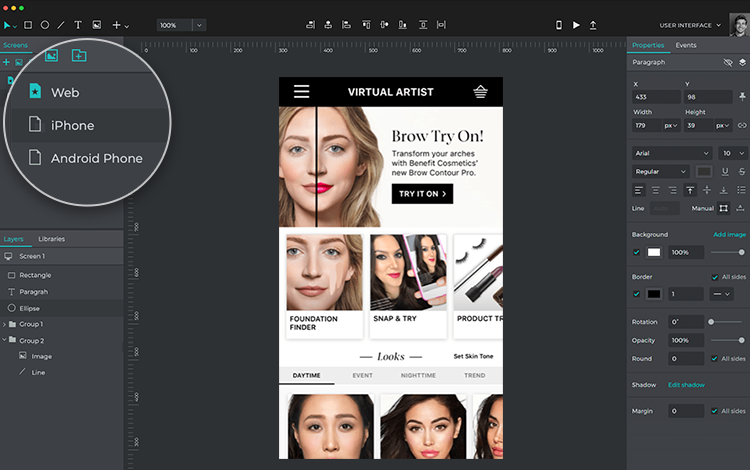Click the Manual sizing box icon

coord(724,208)
